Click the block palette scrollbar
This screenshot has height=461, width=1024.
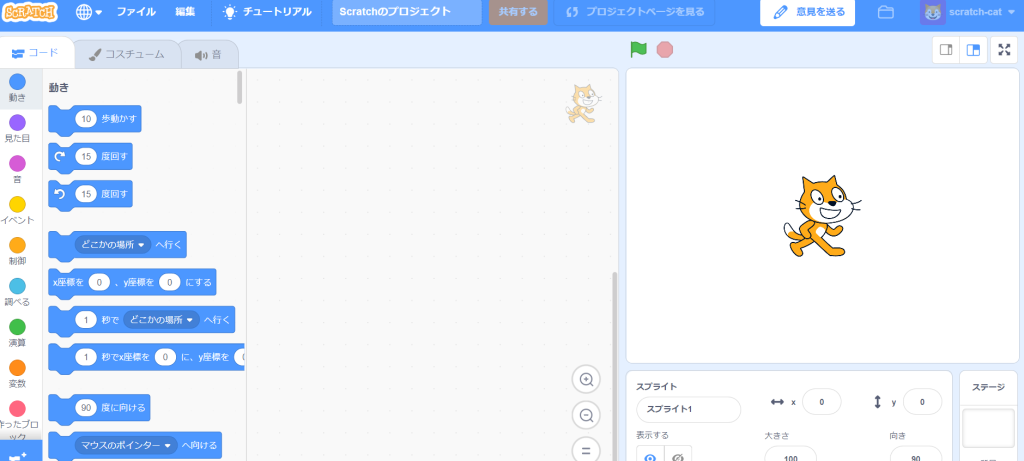click(x=240, y=87)
